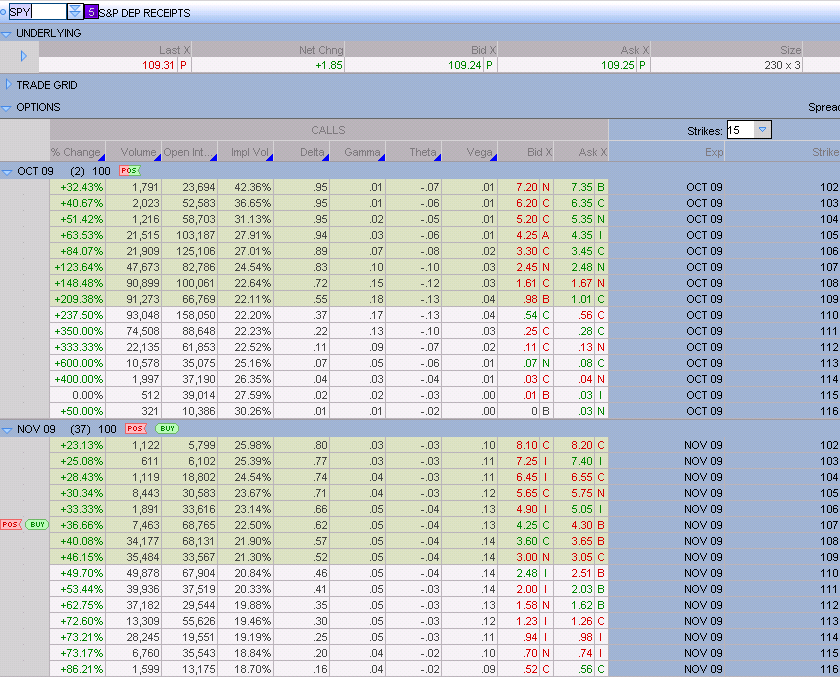Click the small blue circle left of the SPY field
The height and width of the screenshot is (677, 840).
(3, 11)
